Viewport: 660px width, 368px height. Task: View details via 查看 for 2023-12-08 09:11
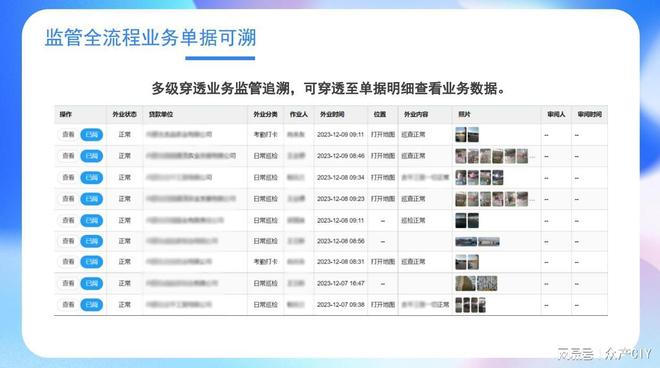pyautogui.click(x=68, y=220)
